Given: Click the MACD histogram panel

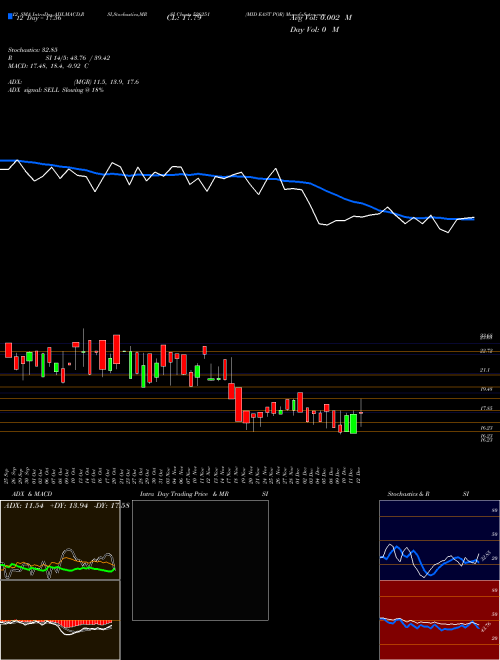Looking at the screenshot, I should click(x=60, y=620).
